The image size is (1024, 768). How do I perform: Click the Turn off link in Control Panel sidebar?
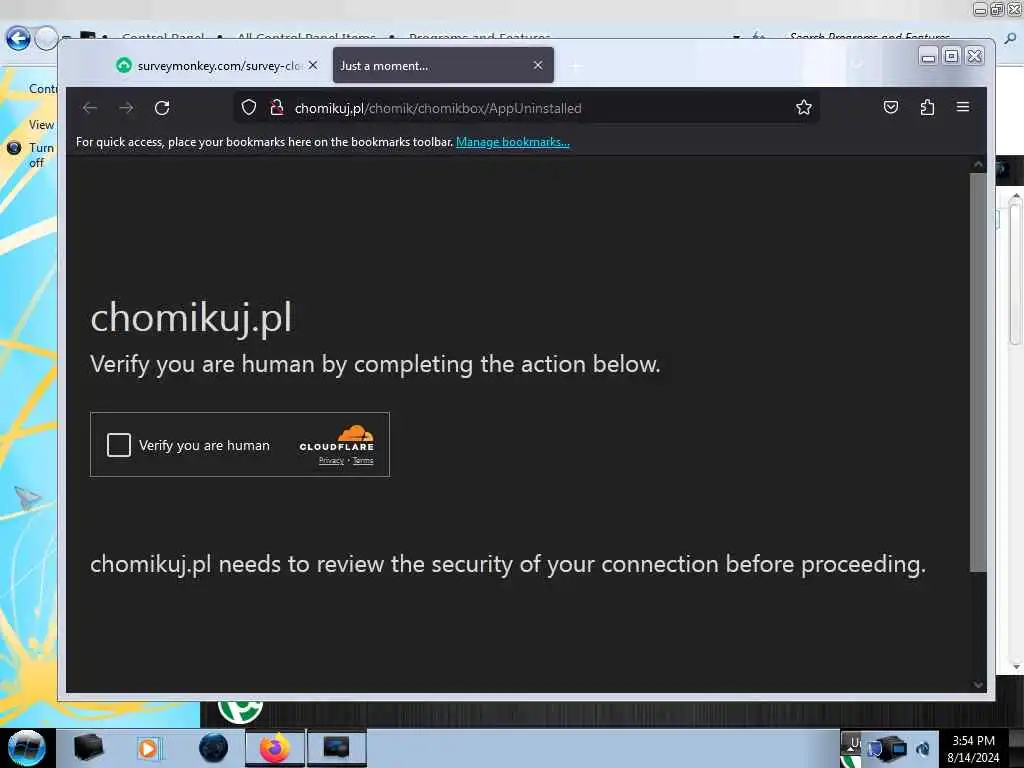pos(39,155)
